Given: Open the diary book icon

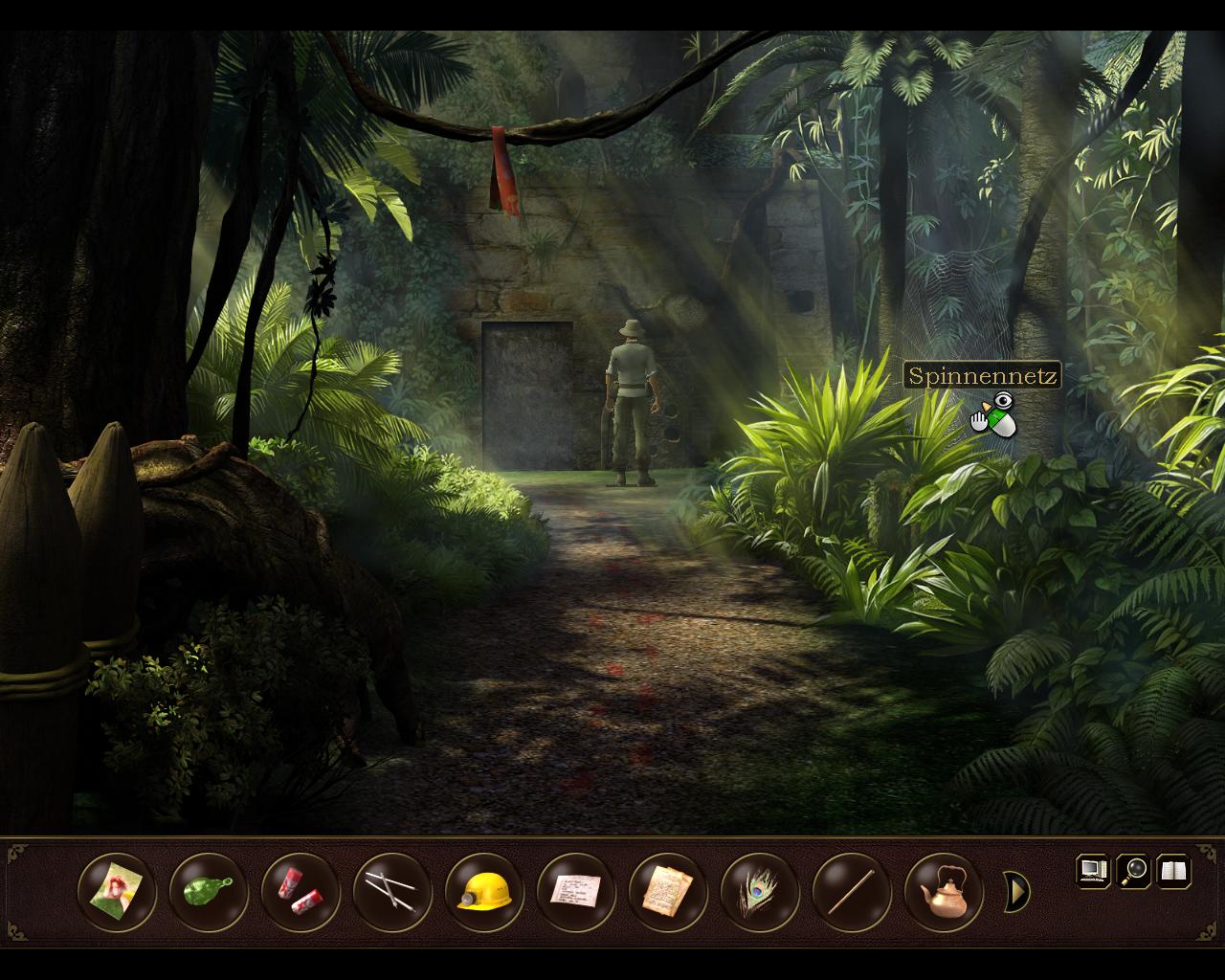Looking at the screenshot, I should tap(1174, 871).
